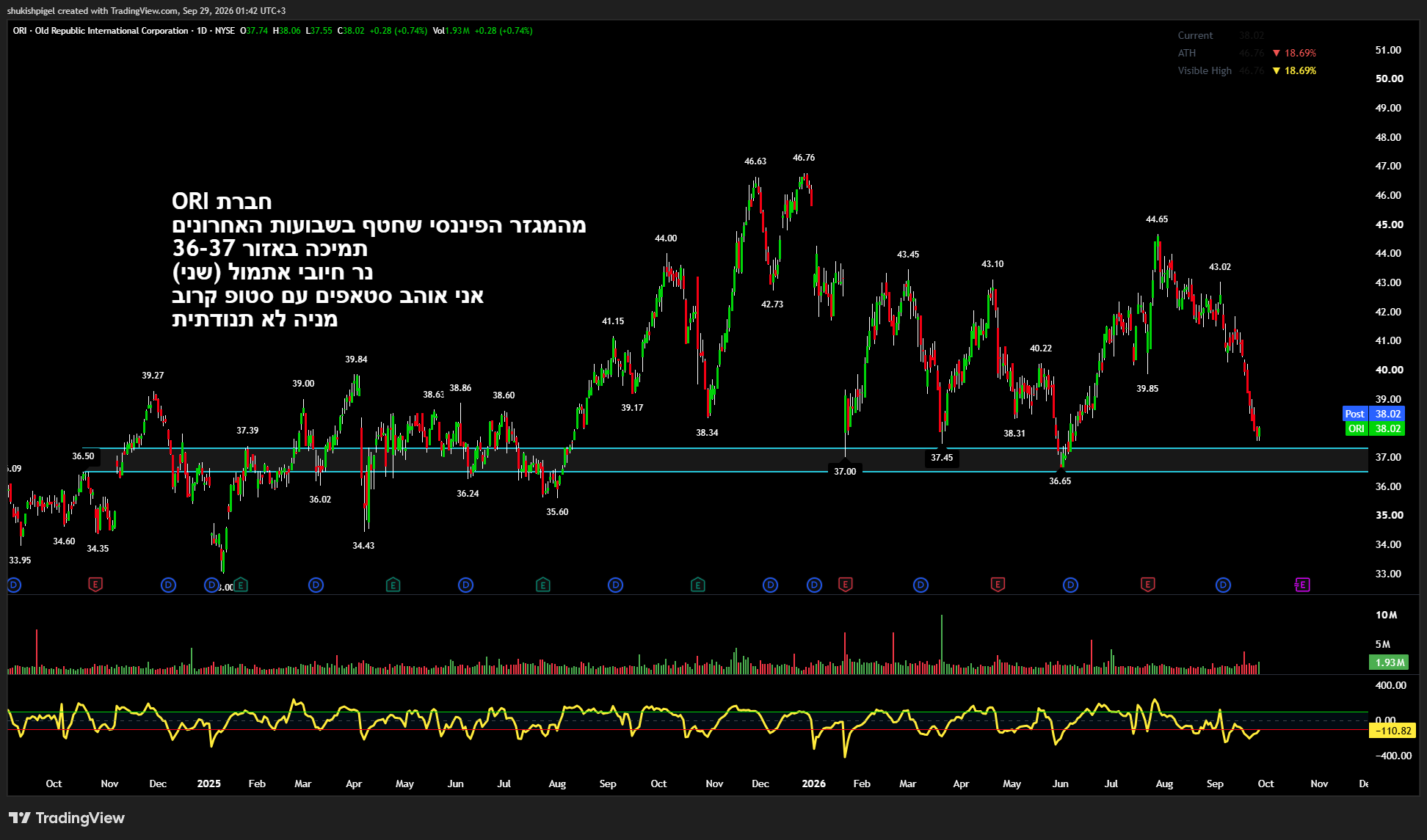Open the green earnings marker in late January 2025
1427x840 pixels.
pos(241,585)
